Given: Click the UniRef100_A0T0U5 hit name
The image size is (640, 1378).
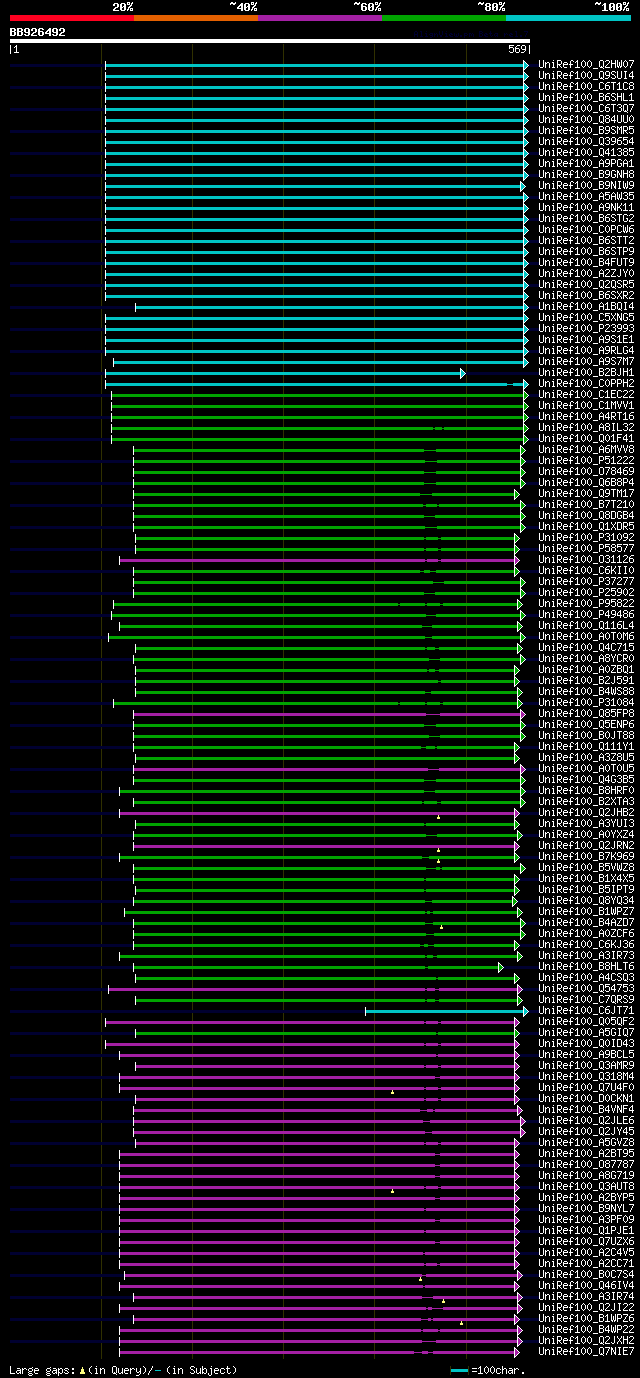Looking at the screenshot, I should (x=586, y=769).
